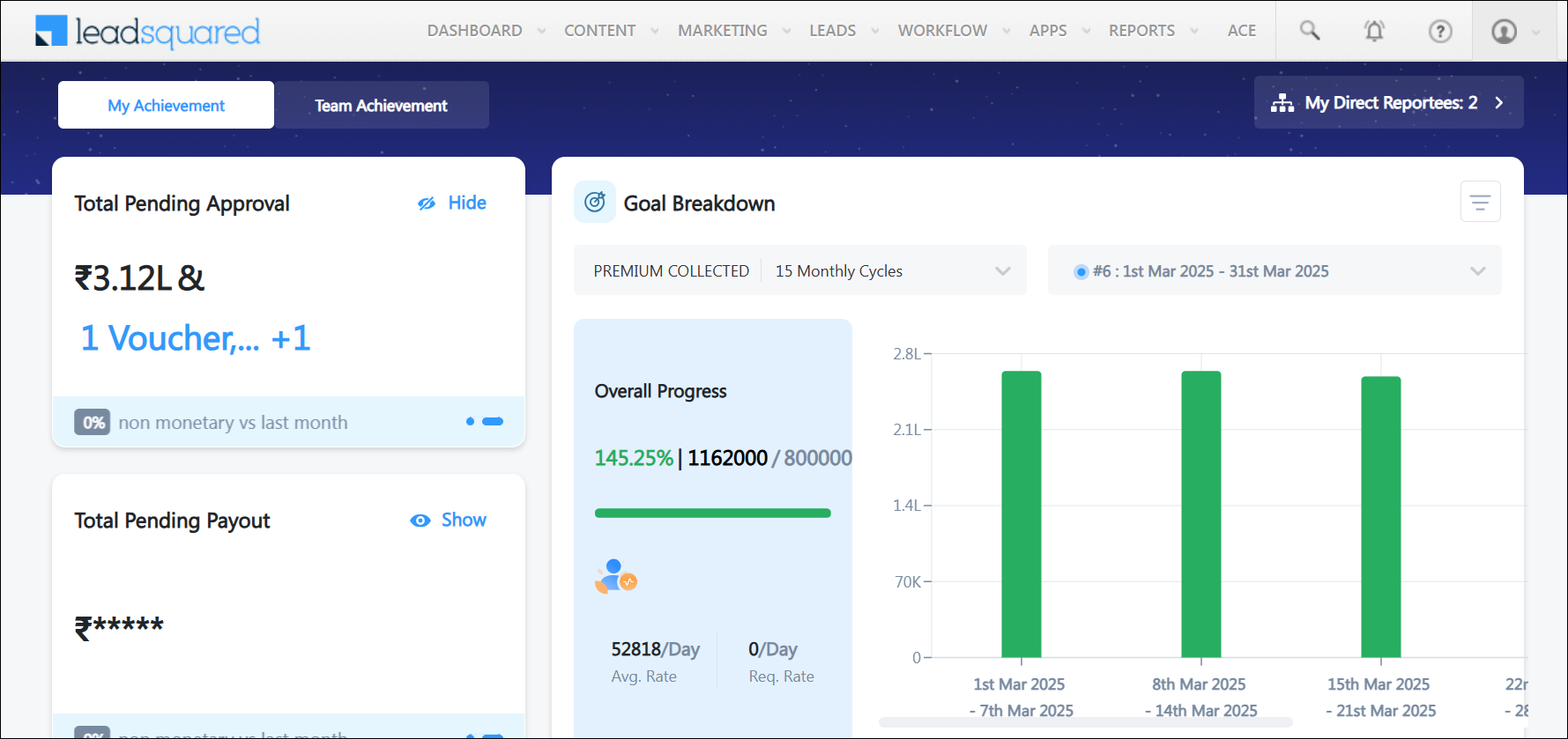This screenshot has width=1568, height=739.
Task: Click the crossed-eye icon next to Hide
Action: tap(427, 203)
